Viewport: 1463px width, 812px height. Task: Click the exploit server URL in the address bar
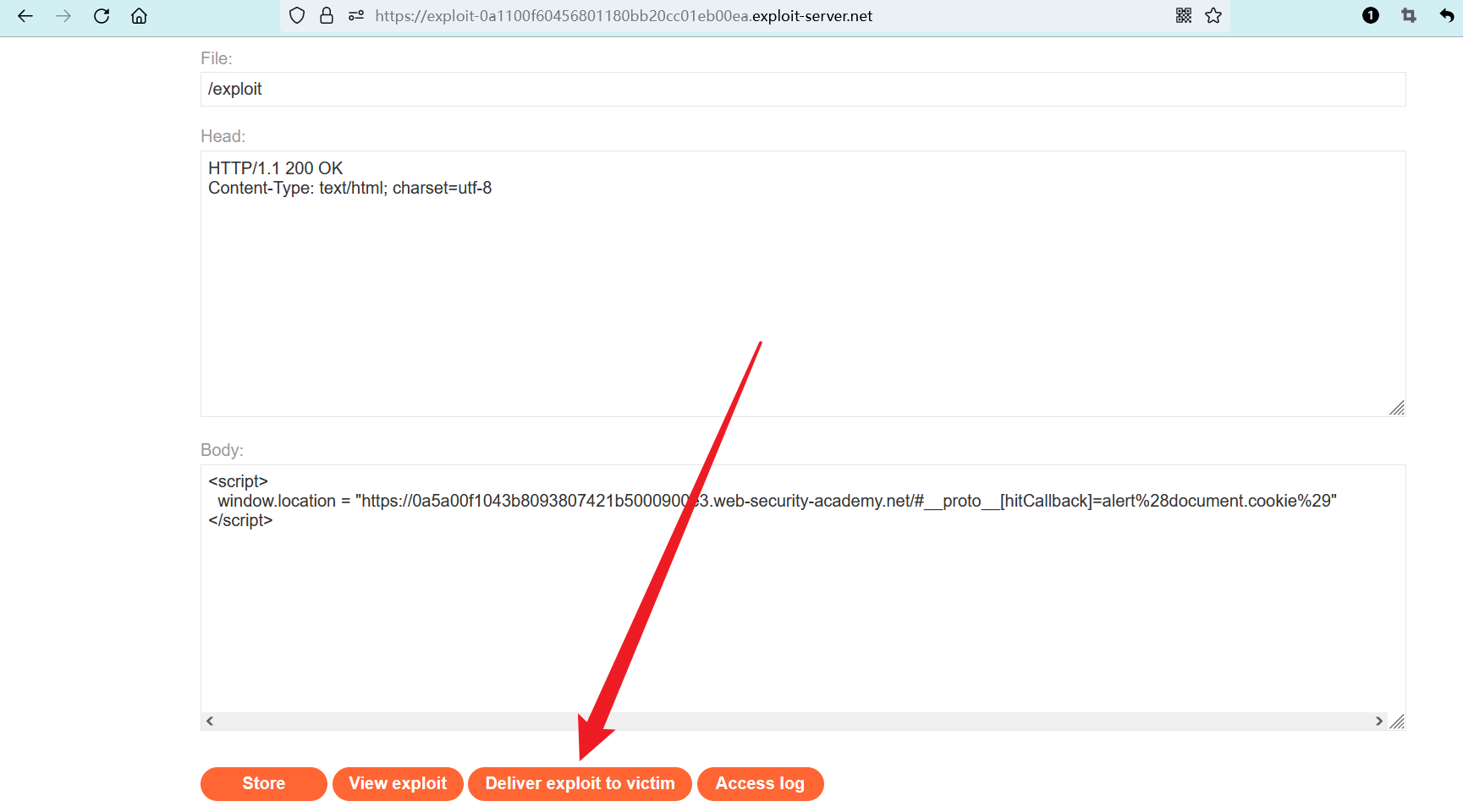[x=624, y=16]
